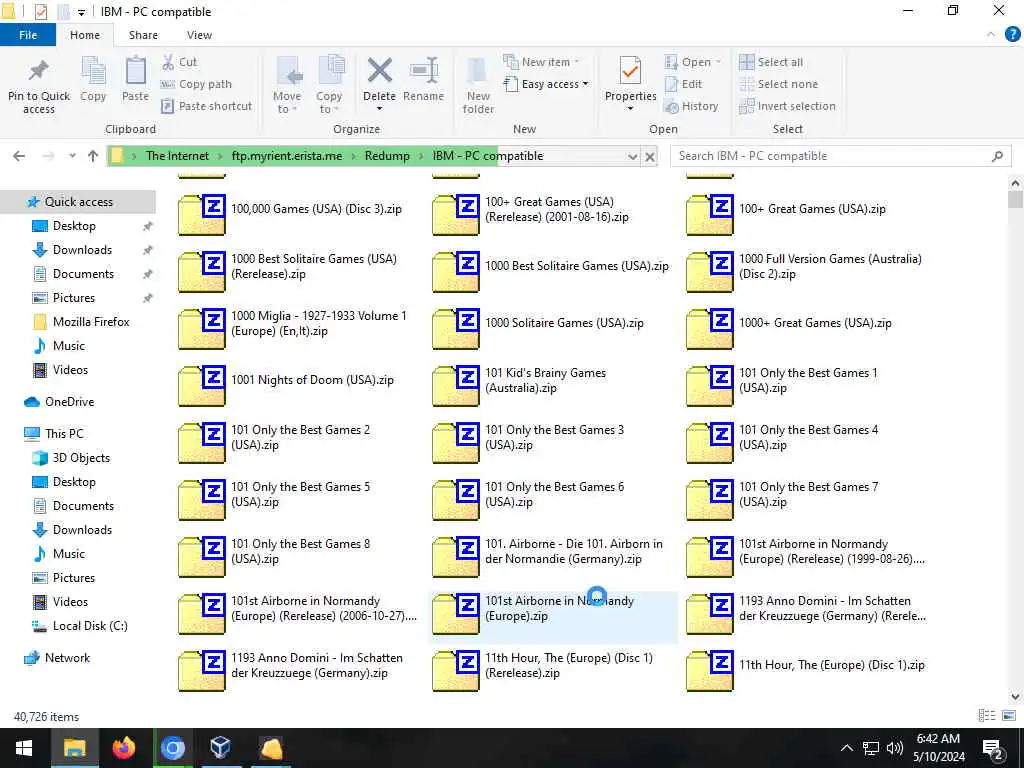
Task: Open the recent locations dropdown arrow
Action: (x=72, y=156)
